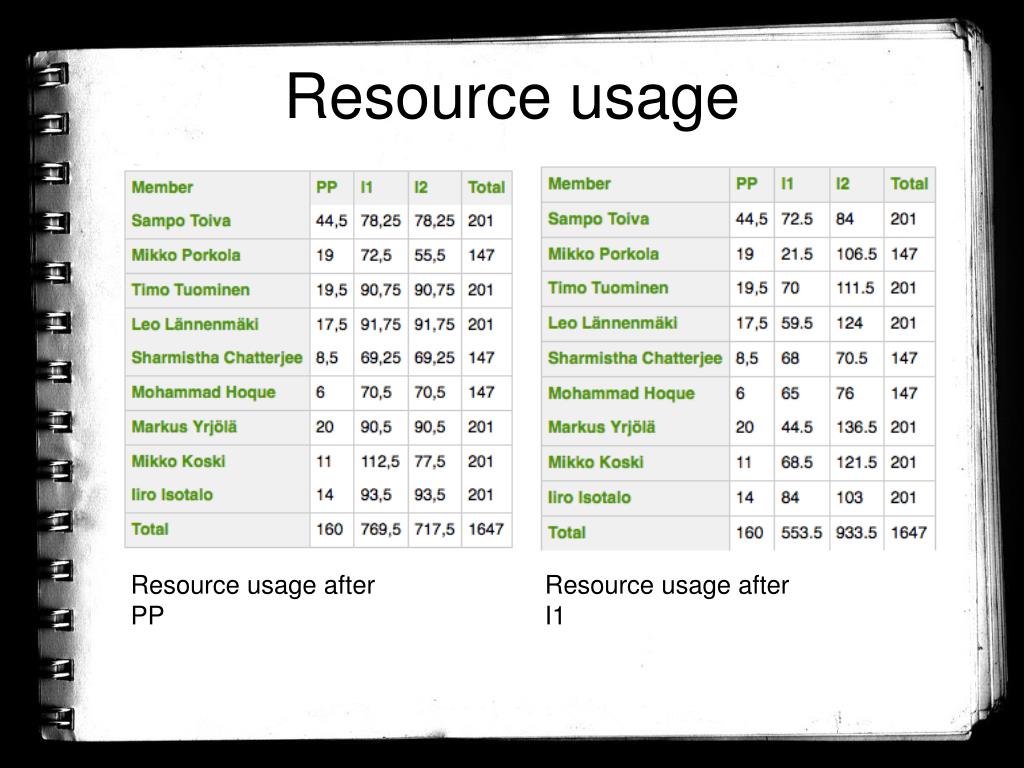Image resolution: width=1024 pixels, height=768 pixels.
Task: Click "PP" column header in after-PP table
Action: click(327, 187)
